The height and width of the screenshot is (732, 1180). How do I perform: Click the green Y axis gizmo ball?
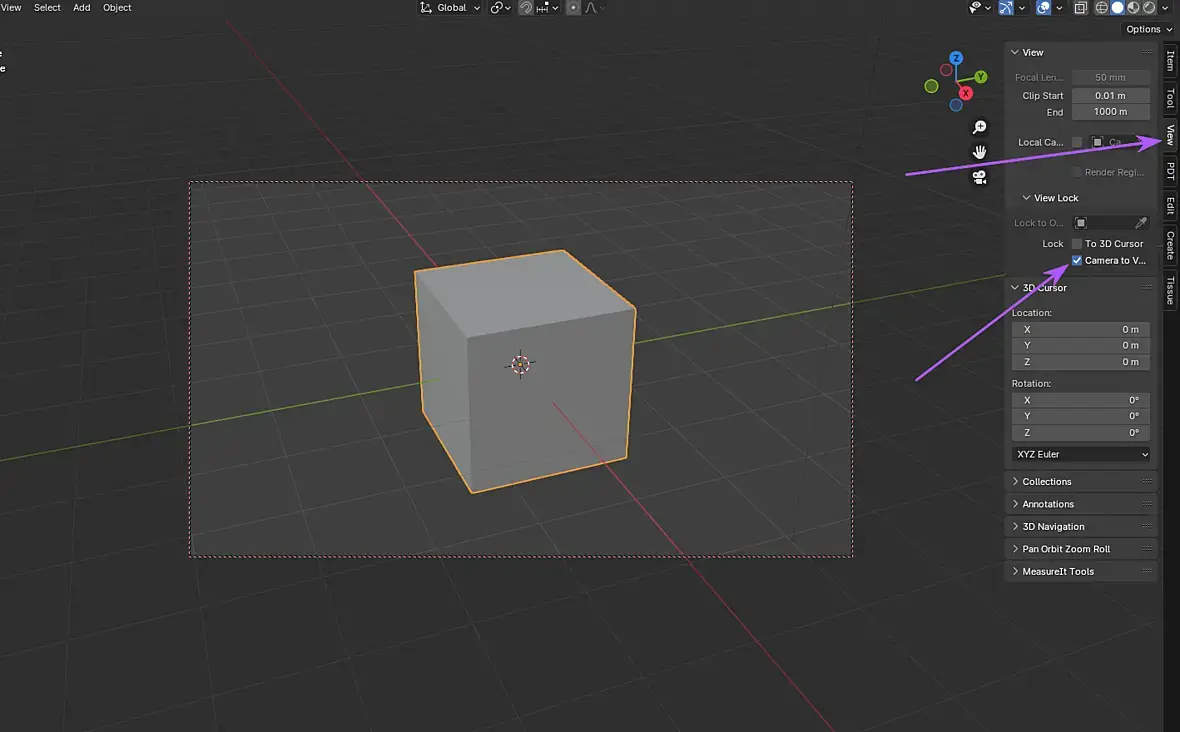(x=981, y=77)
